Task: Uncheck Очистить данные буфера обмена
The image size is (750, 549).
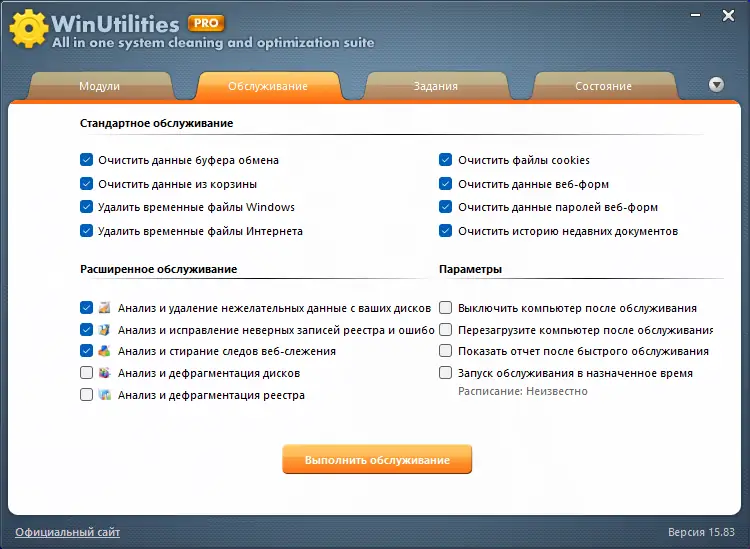Action: (x=86, y=160)
